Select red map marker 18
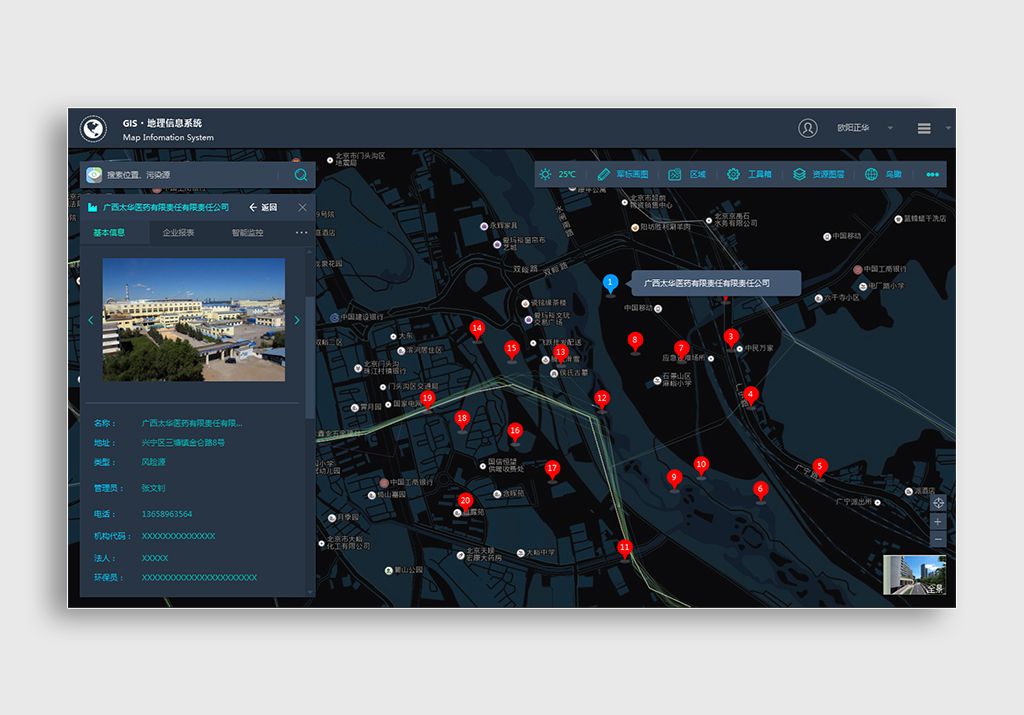Viewport: 1024px width, 715px height. 462,420
